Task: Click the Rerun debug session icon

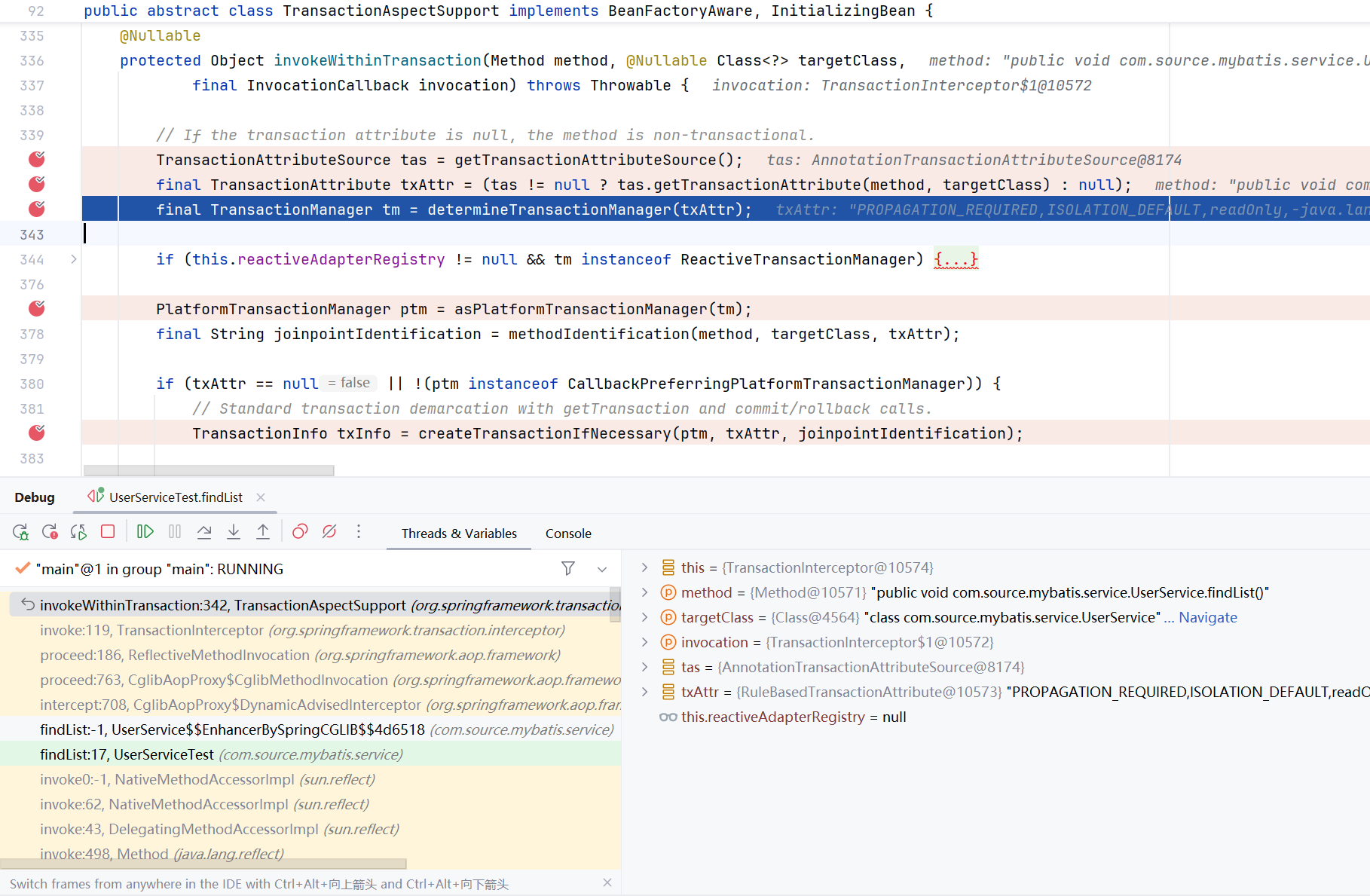Action: point(20,532)
